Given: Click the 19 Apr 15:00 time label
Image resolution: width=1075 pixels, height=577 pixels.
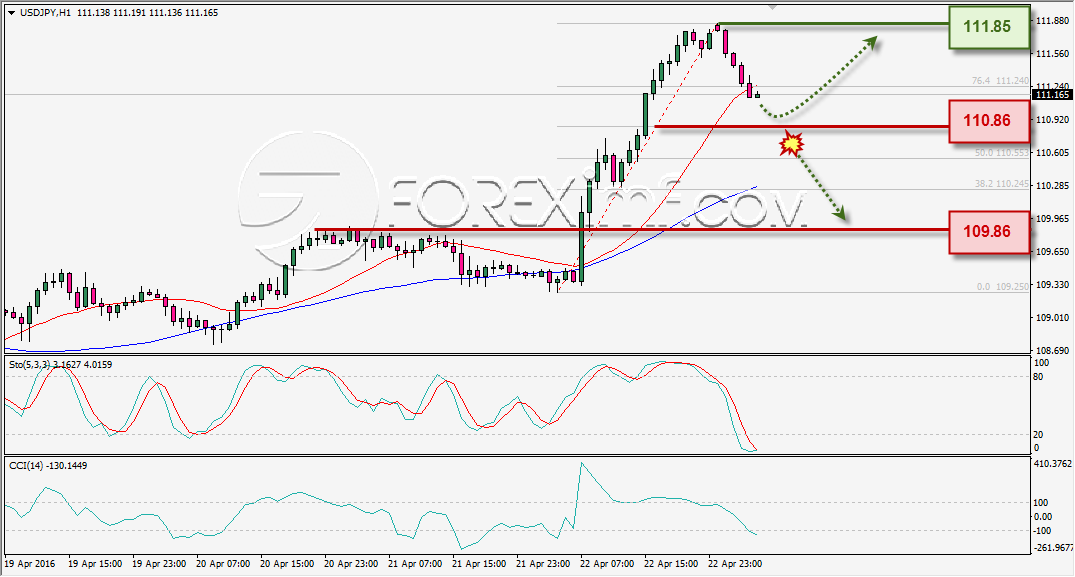Looking at the screenshot, I should (95, 564).
